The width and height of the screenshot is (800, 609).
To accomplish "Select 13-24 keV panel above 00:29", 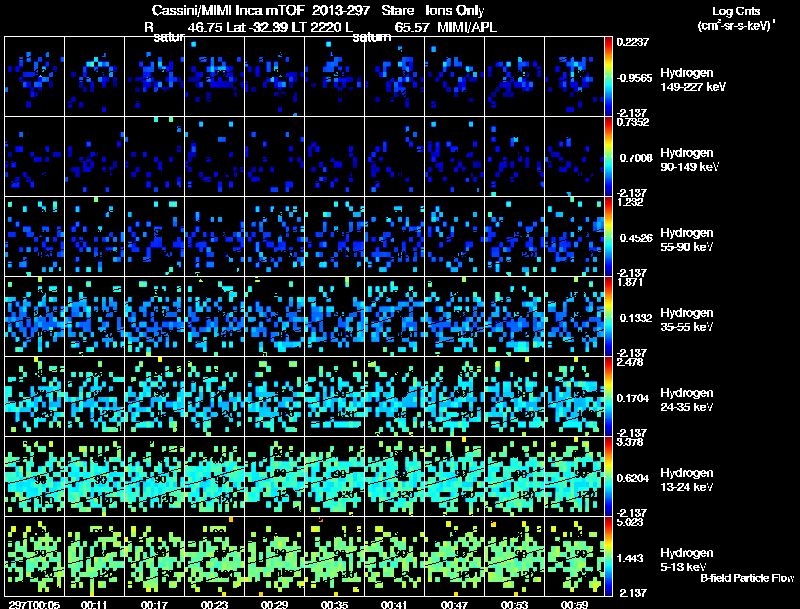I will 274,476.
